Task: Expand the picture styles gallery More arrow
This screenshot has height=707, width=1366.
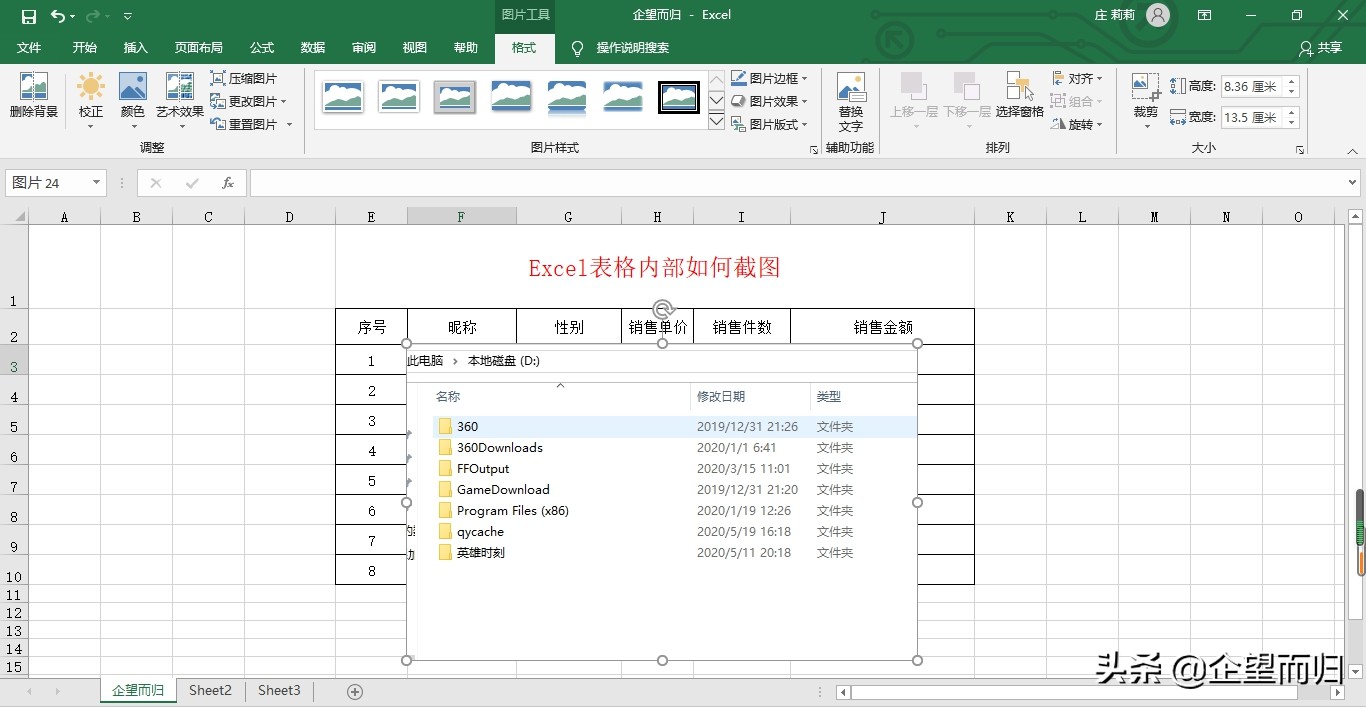Action: point(716,121)
